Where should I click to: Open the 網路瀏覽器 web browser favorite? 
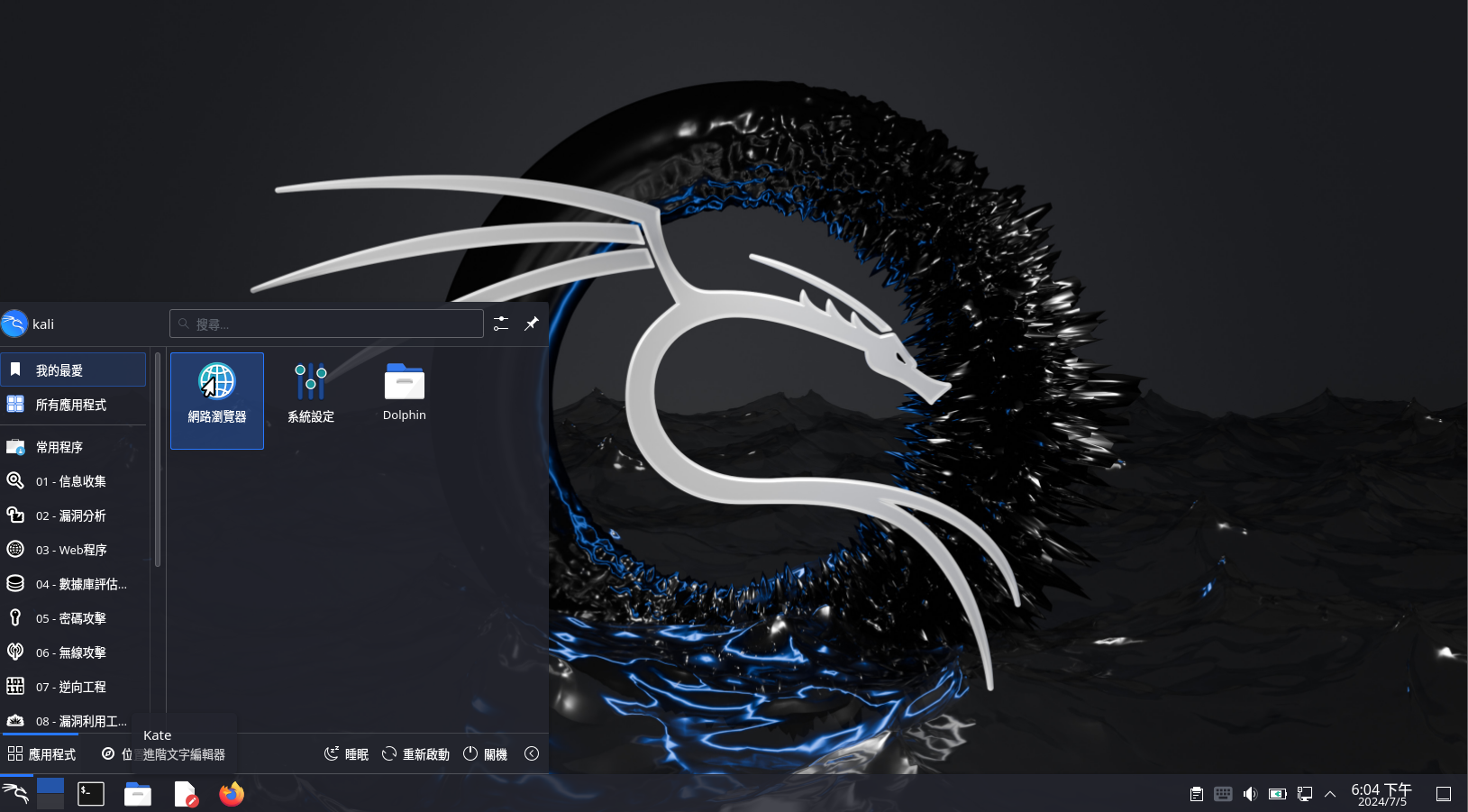[217, 400]
